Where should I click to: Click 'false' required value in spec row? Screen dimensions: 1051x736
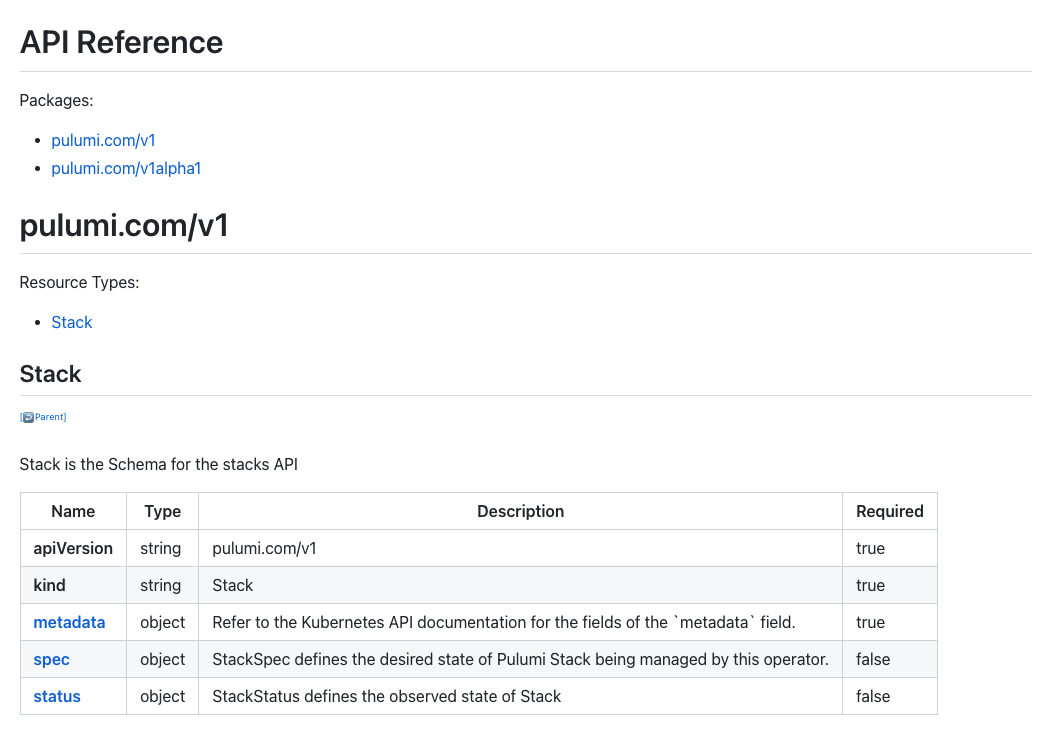point(873,660)
